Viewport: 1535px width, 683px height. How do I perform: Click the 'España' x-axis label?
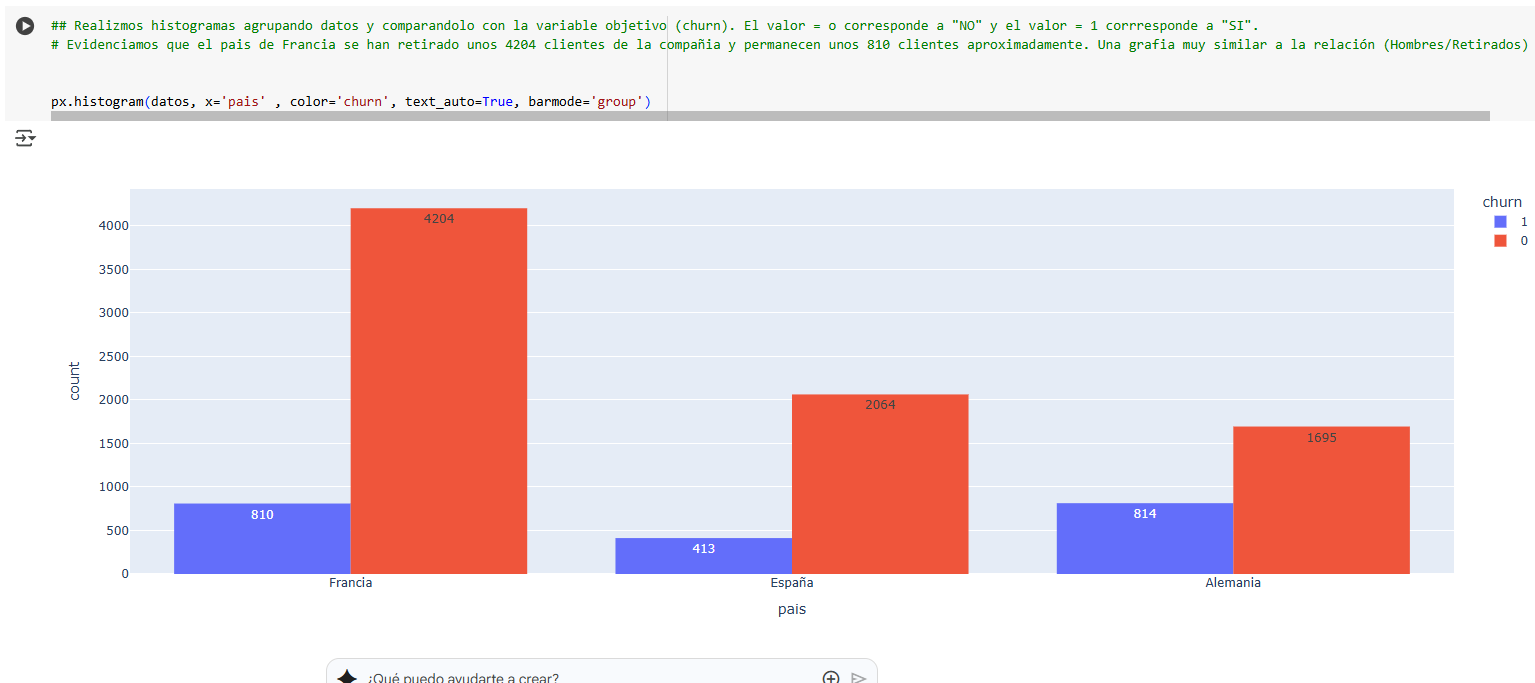click(792, 582)
